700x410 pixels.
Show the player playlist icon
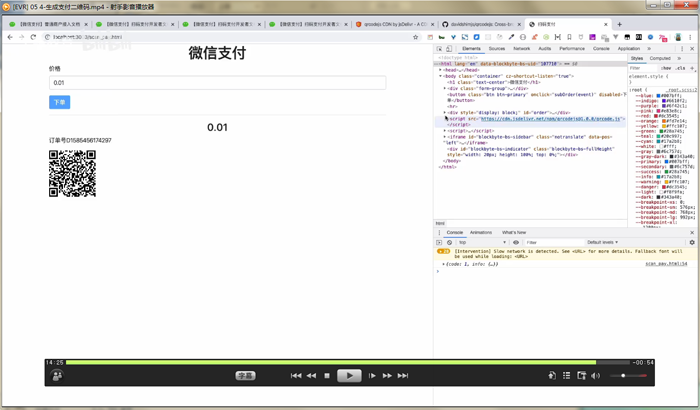[x=567, y=376]
